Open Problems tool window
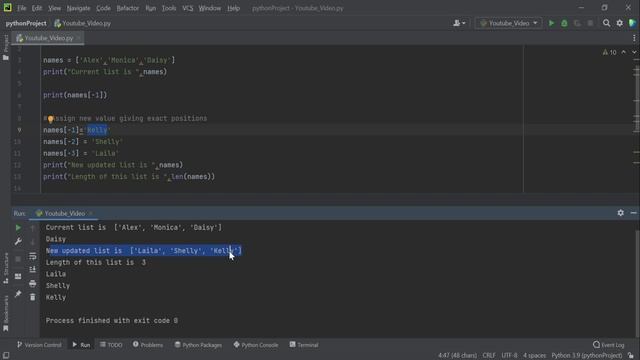Image resolution: width=640 pixels, height=360 pixels. click(148, 345)
